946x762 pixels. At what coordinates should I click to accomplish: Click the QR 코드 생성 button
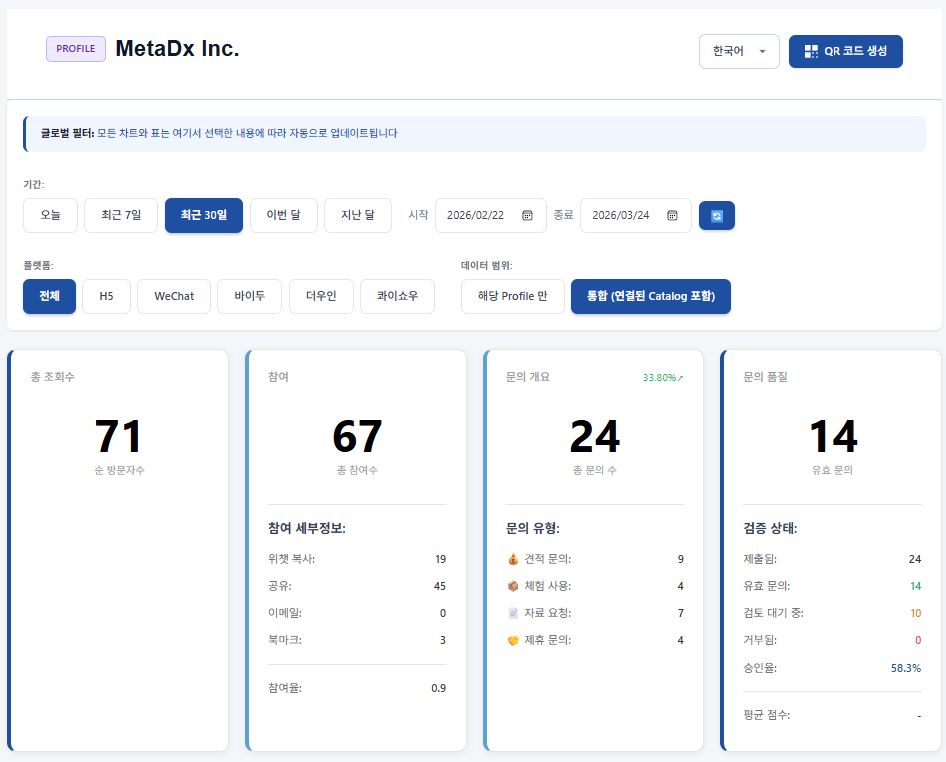pos(845,51)
